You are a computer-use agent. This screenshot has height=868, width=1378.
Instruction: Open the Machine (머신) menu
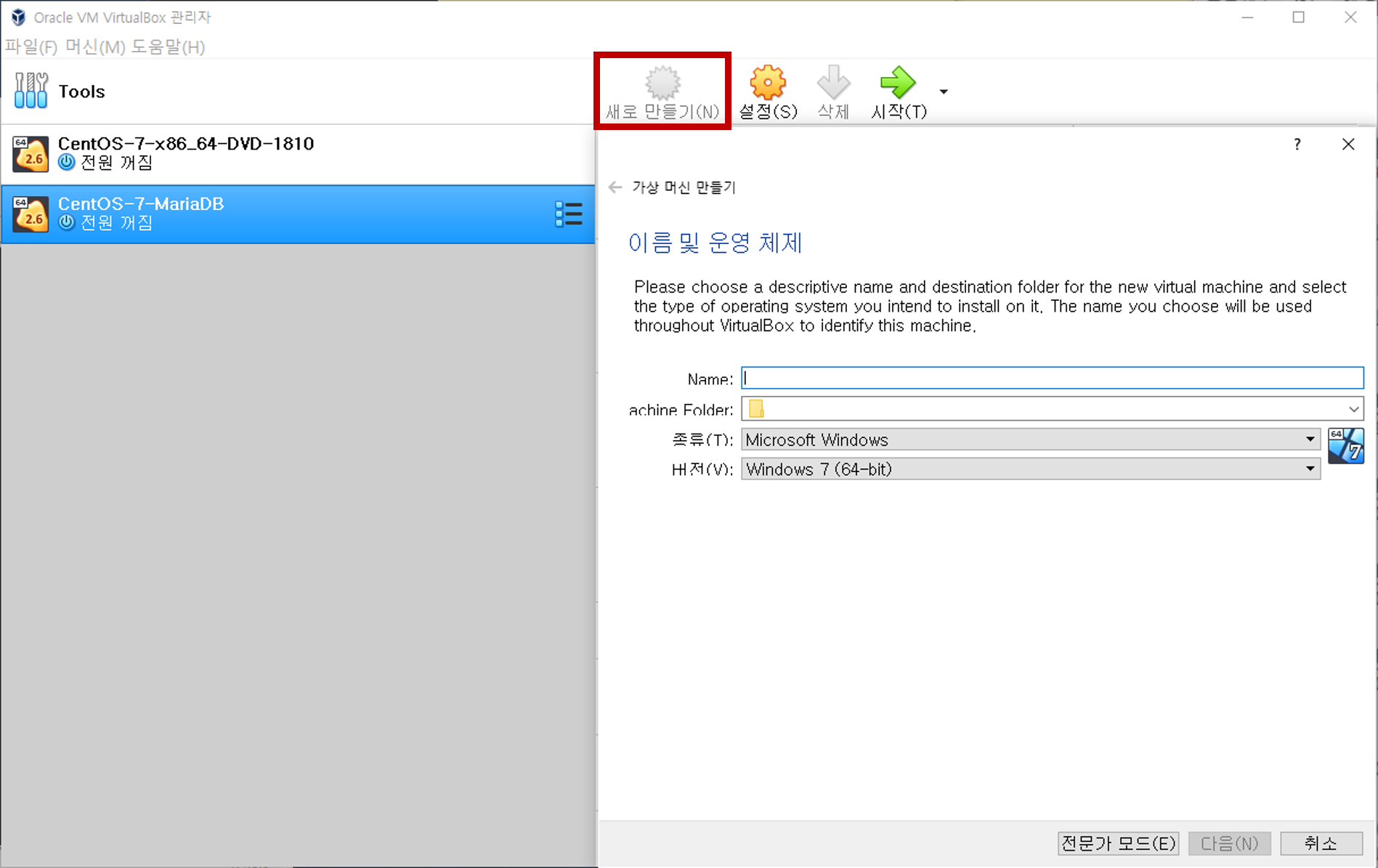click(x=95, y=47)
